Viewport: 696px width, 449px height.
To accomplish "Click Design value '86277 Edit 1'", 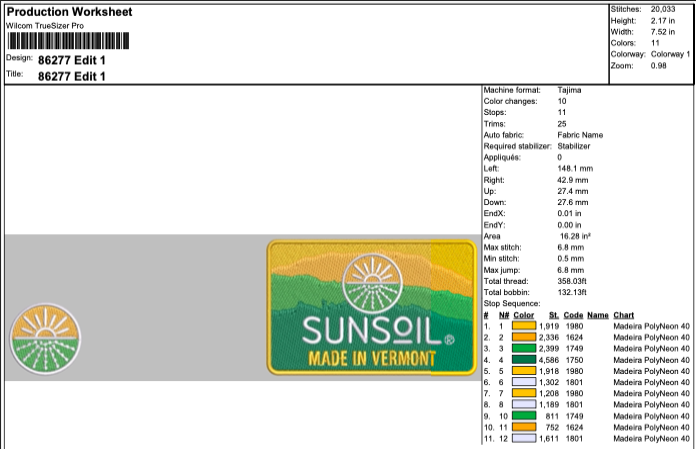I will tap(72, 60).
